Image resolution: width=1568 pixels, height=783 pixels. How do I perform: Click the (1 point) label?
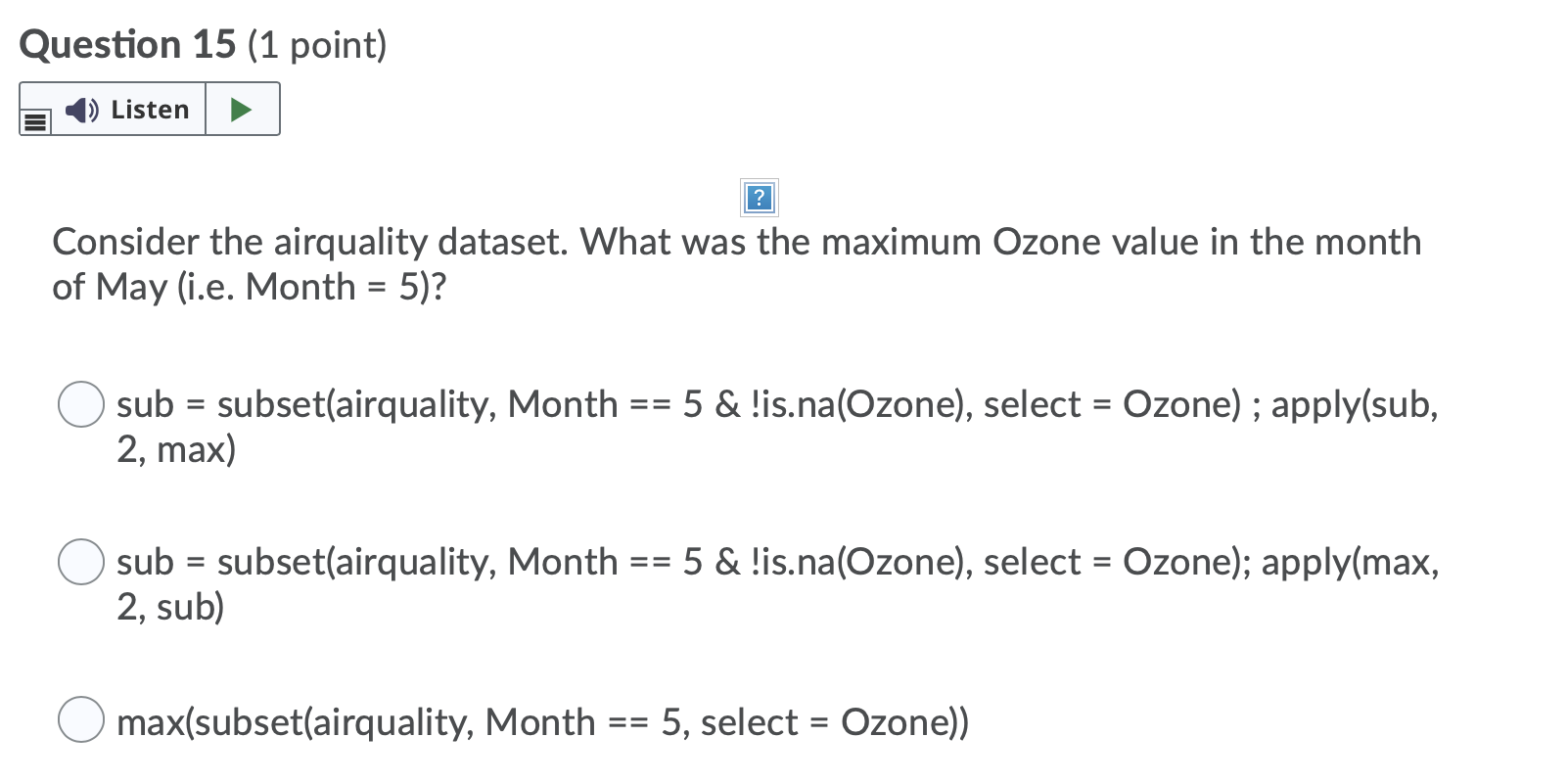click(317, 45)
